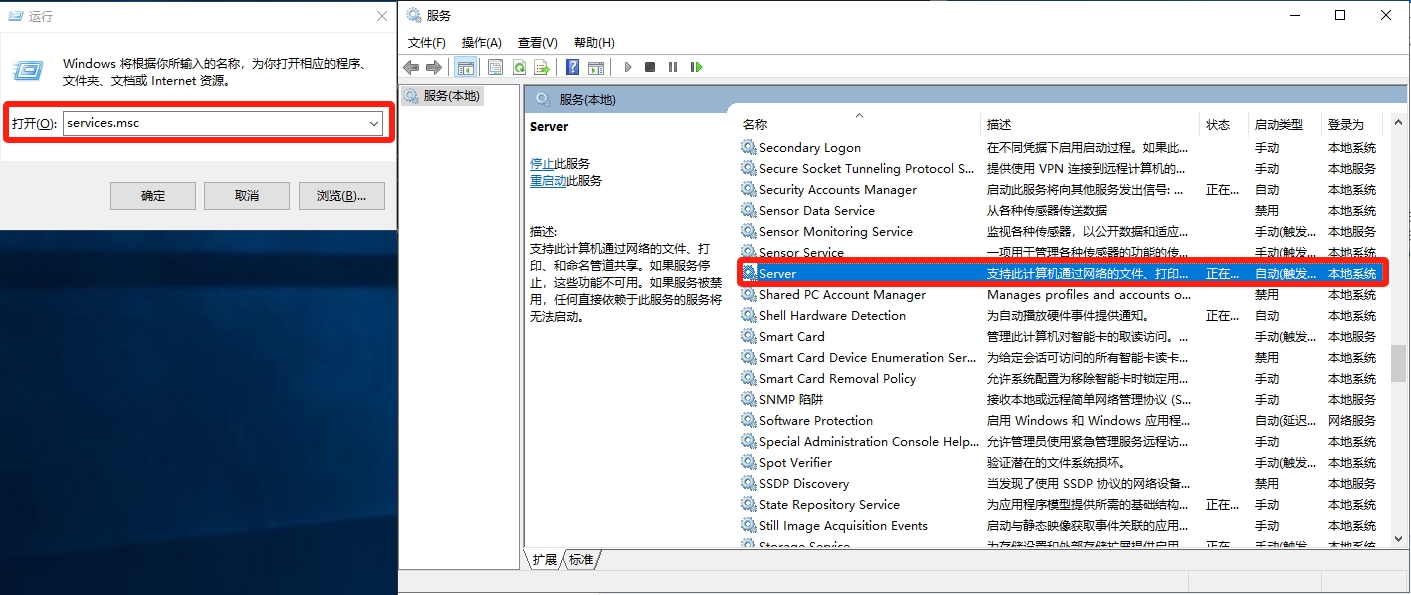
Task: Open the services.msc dropdown in the Run dialog
Action: tap(376, 123)
